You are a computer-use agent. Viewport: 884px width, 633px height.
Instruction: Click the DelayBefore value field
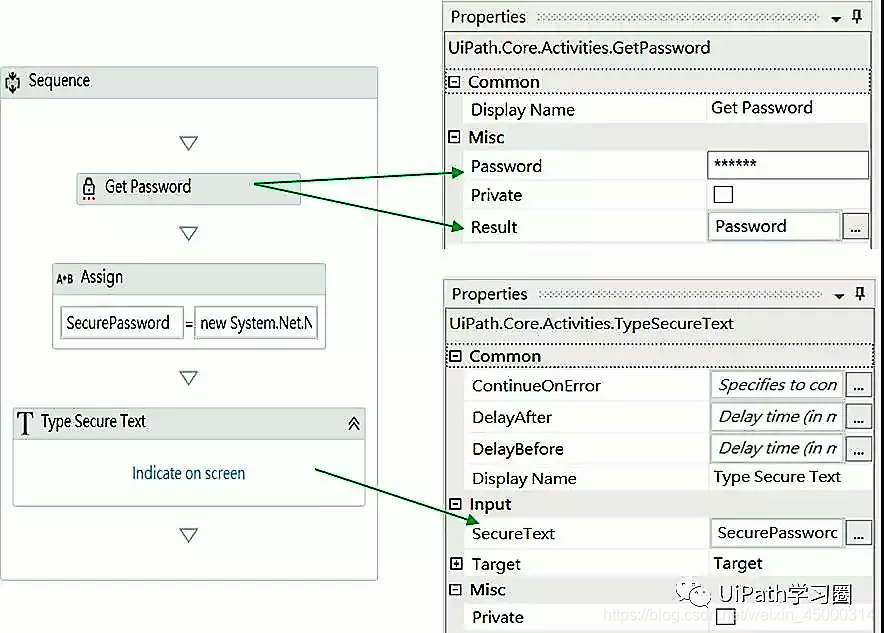click(x=777, y=448)
